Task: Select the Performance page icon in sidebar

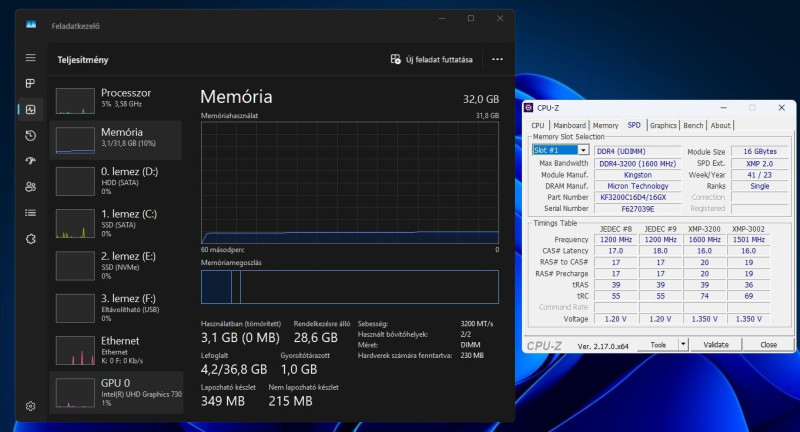Action: point(31,109)
